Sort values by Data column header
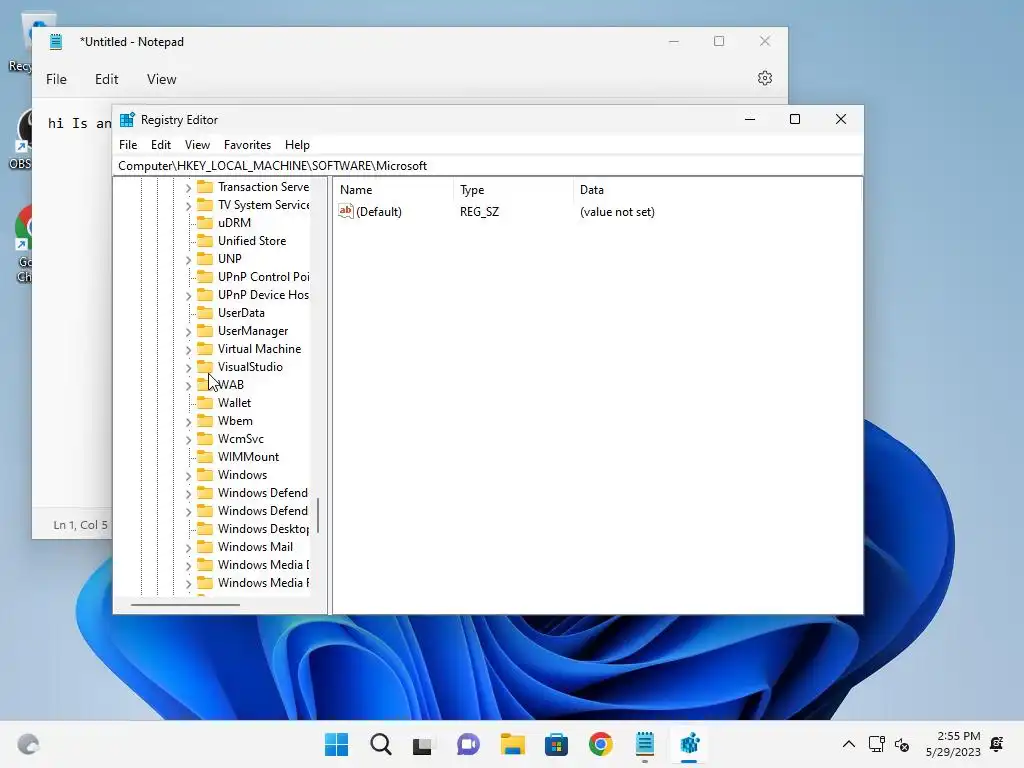The image size is (1024, 768). click(716, 190)
